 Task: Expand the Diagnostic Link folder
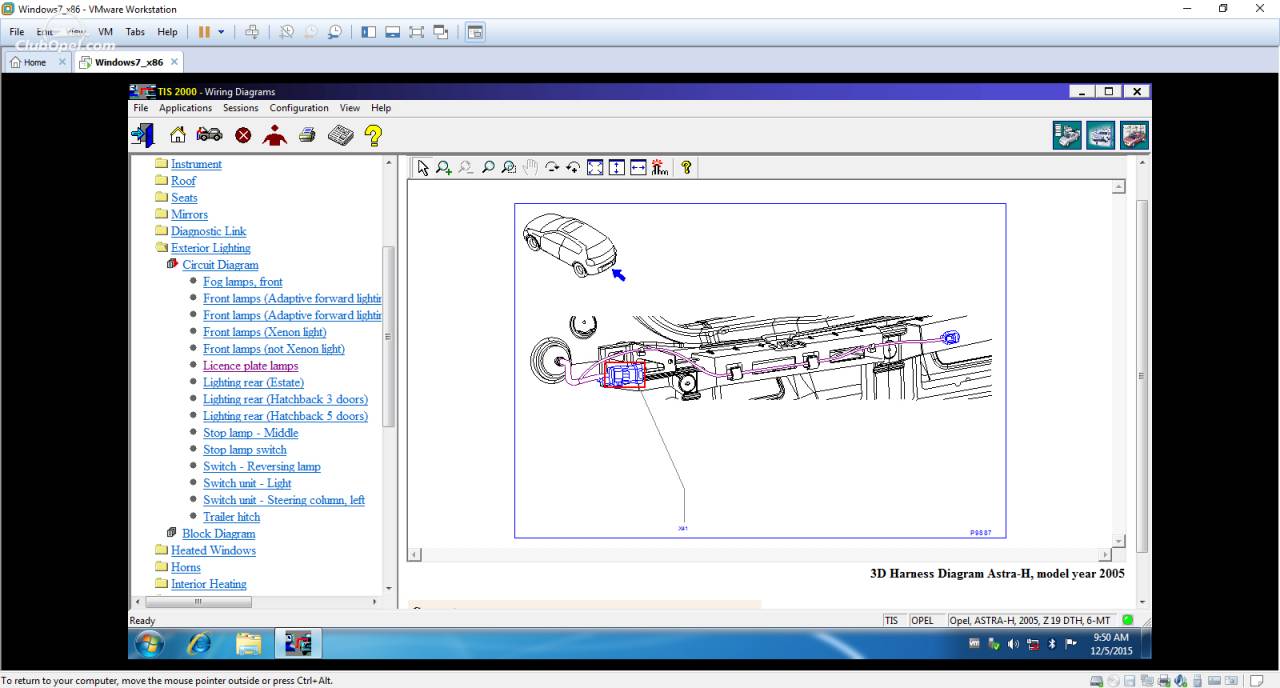click(161, 231)
